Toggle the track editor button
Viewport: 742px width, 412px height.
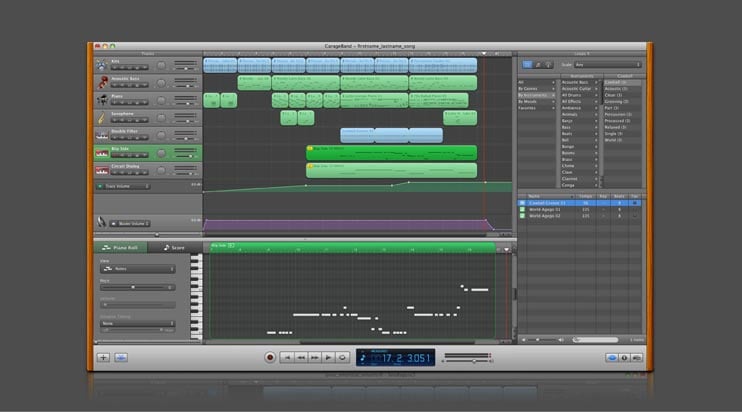(121, 358)
